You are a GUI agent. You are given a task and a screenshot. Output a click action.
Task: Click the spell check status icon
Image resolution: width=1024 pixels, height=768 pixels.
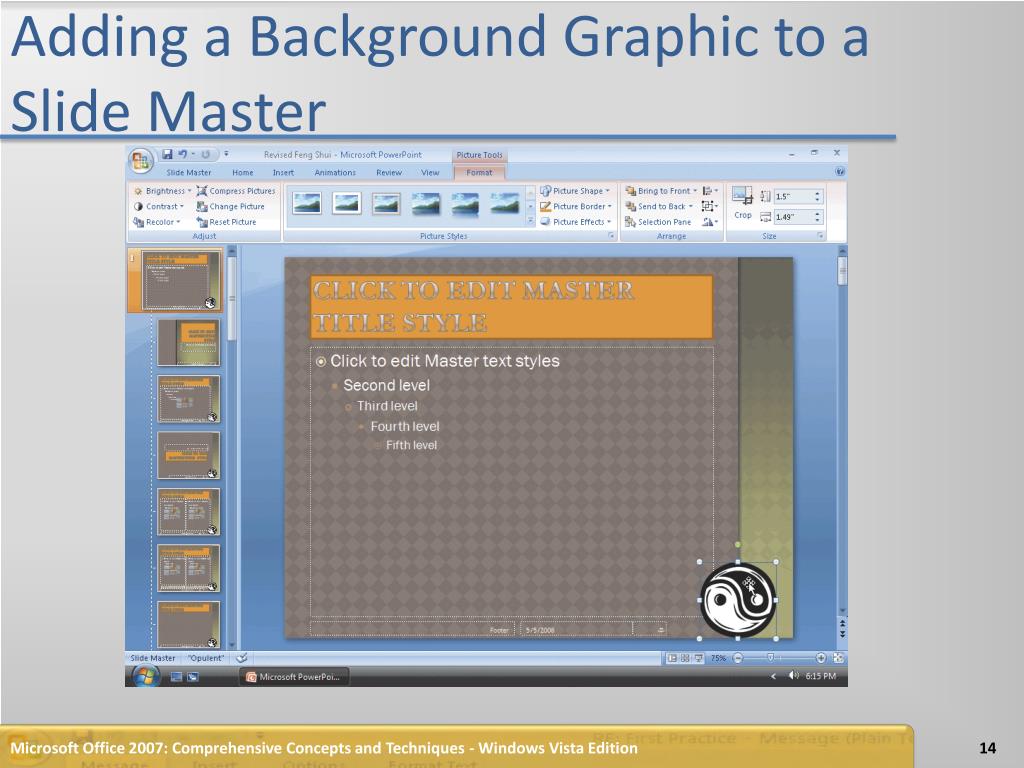click(x=242, y=658)
